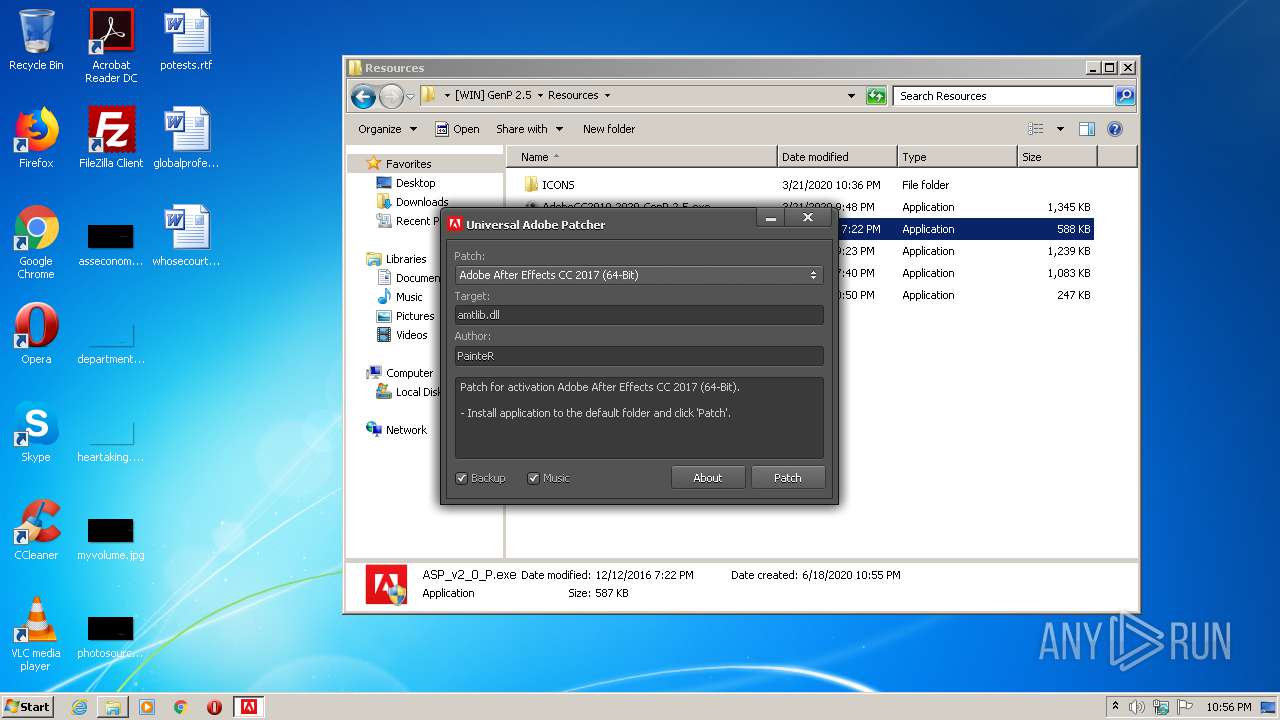Launch the VLC media player desktop shortcut
This screenshot has height=720, width=1280.
[x=36, y=634]
